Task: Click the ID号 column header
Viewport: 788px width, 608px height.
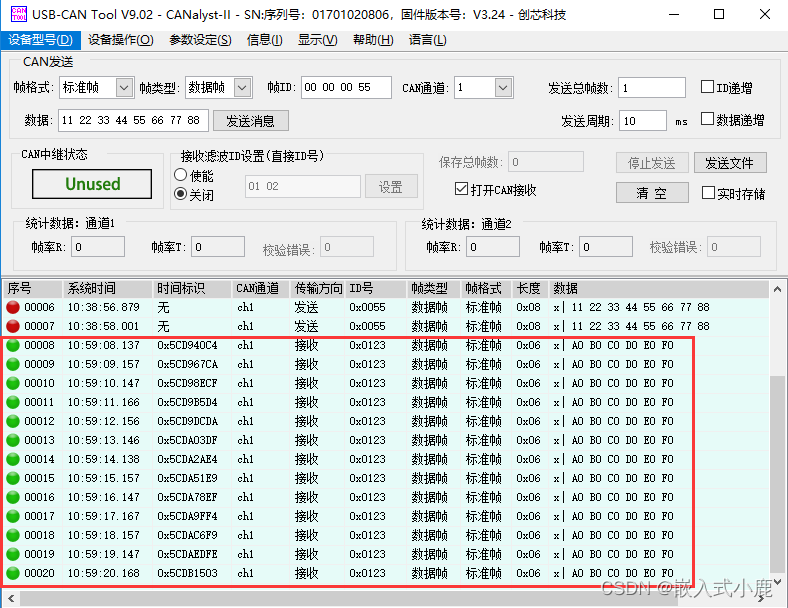Action: (x=375, y=288)
